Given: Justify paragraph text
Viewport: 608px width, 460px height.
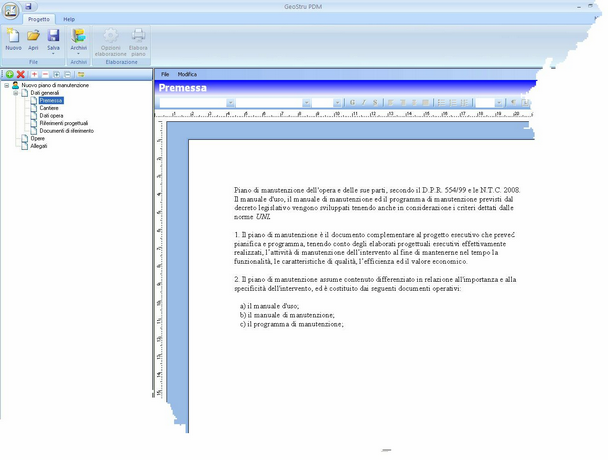Looking at the screenshot, I should (425, 103).
